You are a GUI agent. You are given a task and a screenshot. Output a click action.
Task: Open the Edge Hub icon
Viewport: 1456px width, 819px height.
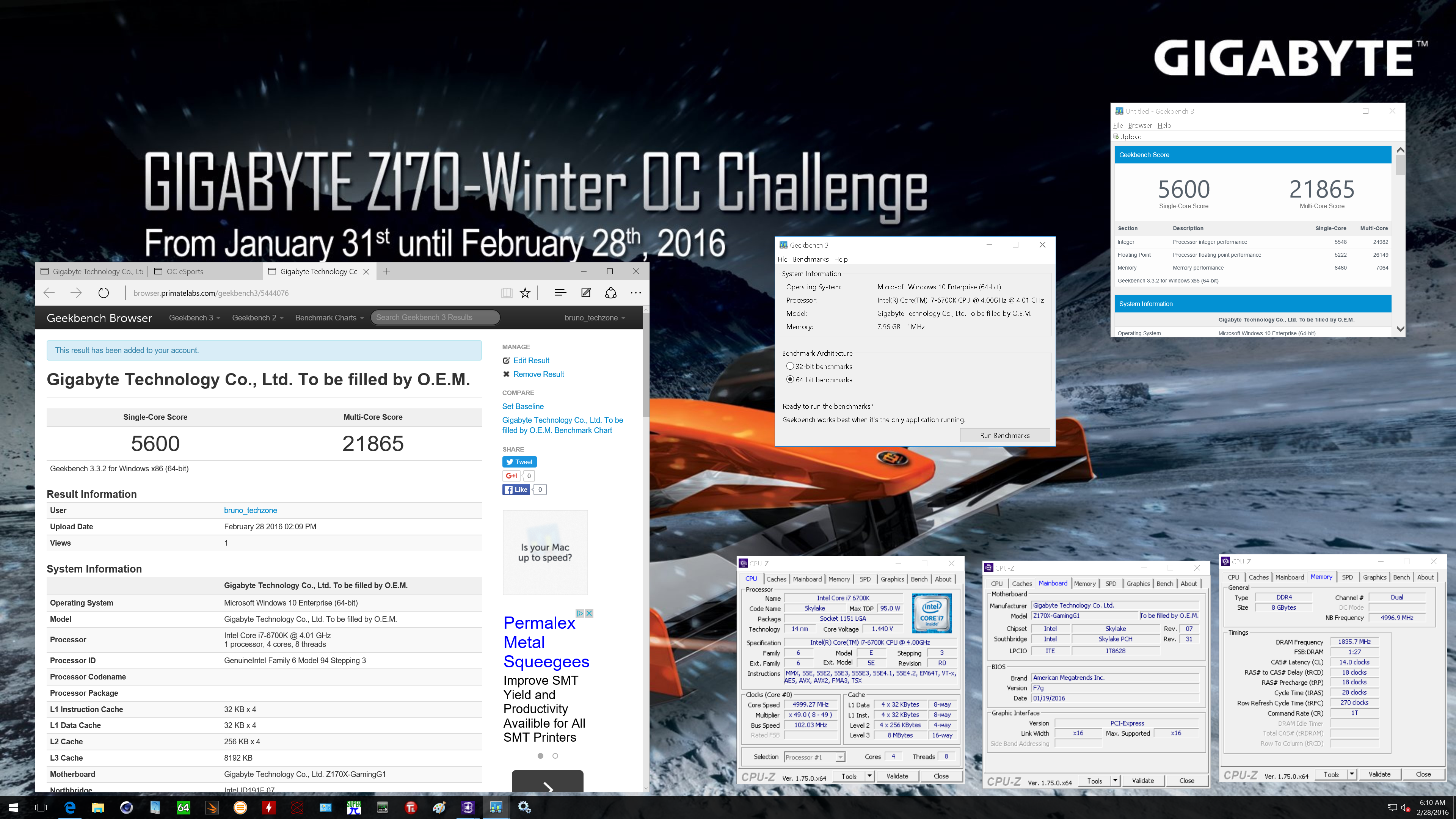coord(560,293)
